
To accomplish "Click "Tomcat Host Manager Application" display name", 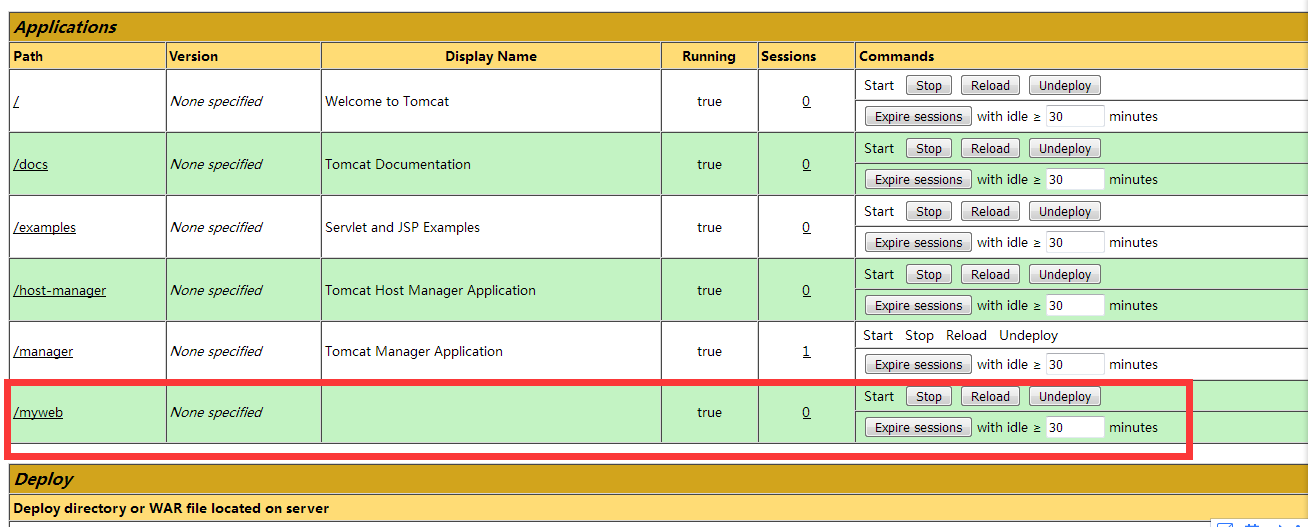I will [430, 290].
